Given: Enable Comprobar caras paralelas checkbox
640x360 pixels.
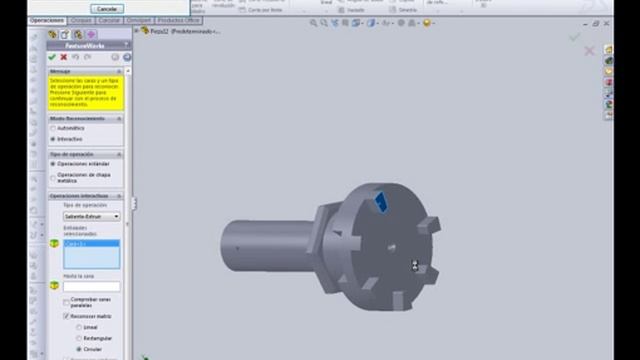Looking at the screenshot, I should [66, 302].
